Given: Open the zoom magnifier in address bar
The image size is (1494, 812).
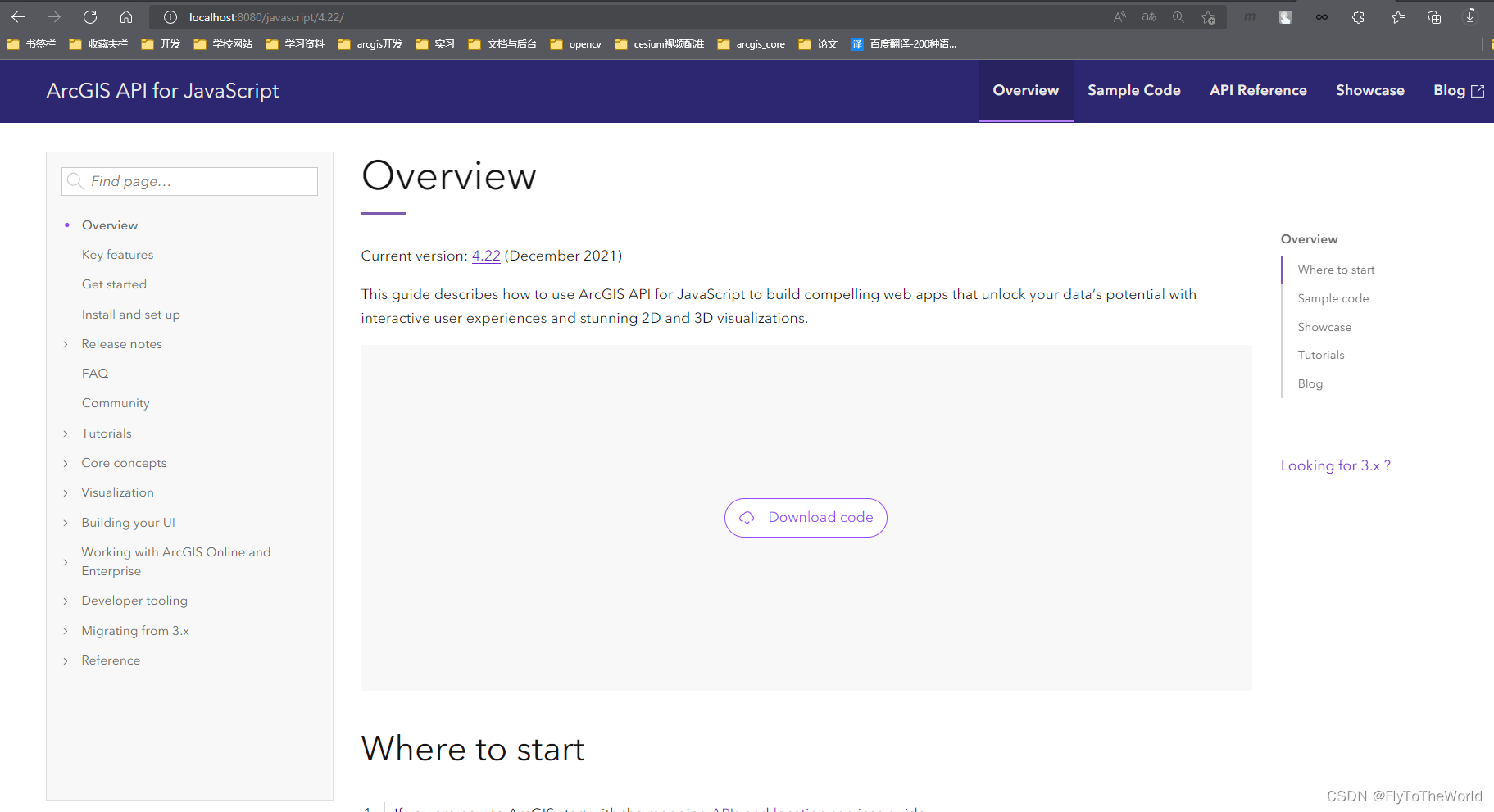Looking at the screenshot, I should click(x=1178, y=17).
